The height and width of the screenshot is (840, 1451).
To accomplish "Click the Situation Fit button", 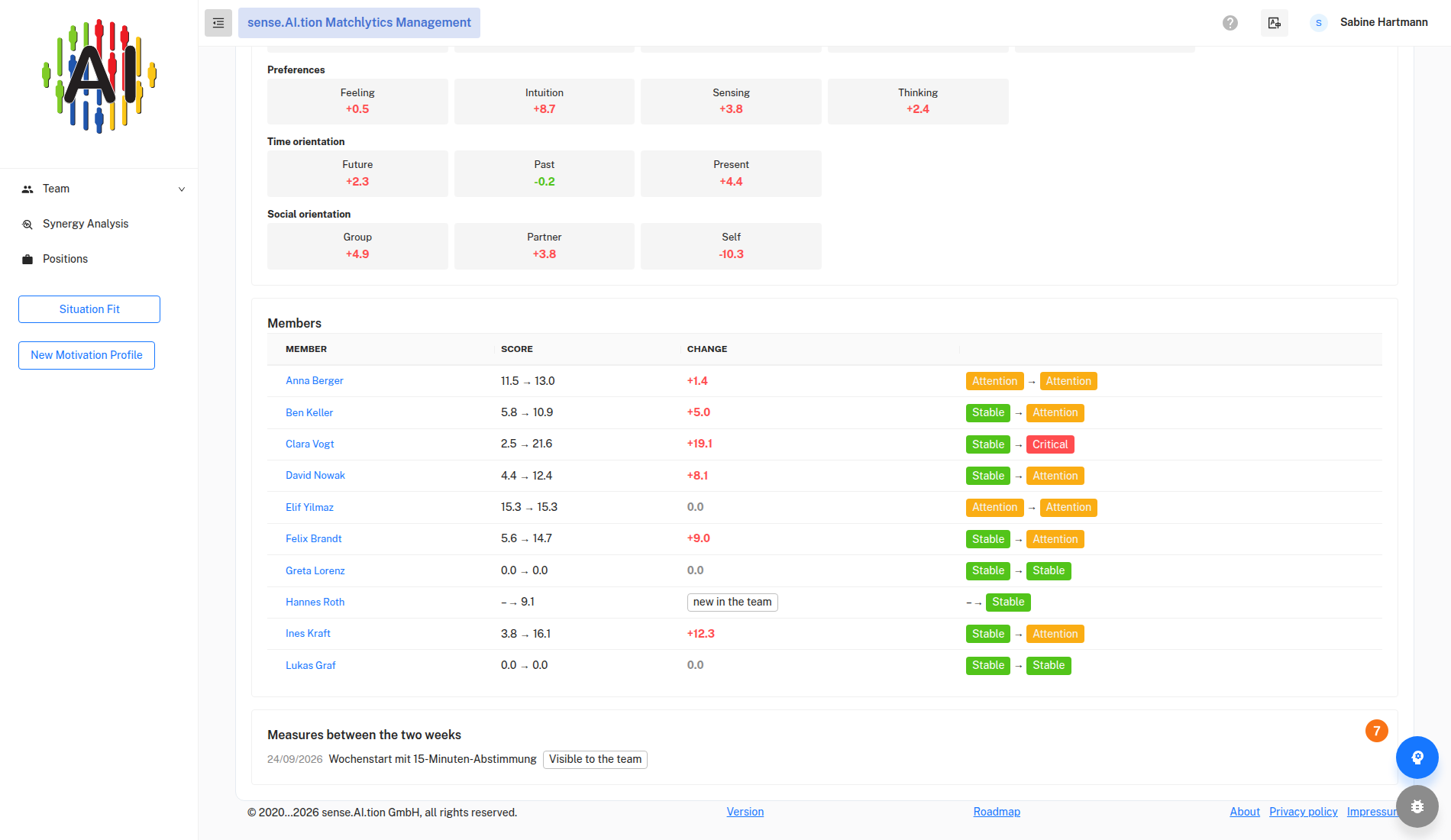I will (89, 309).
